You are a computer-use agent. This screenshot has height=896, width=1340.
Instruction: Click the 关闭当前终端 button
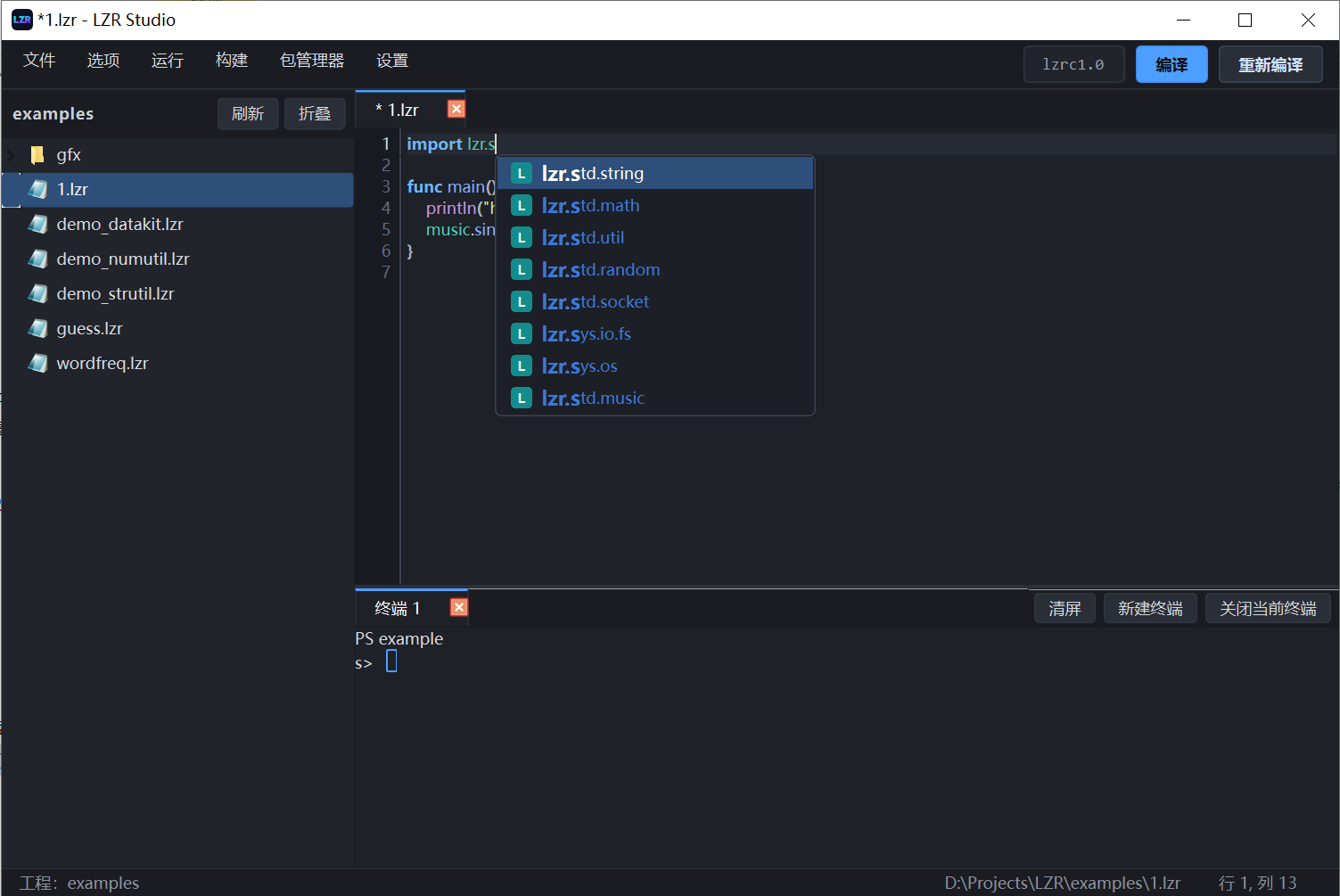point(1268,608)
